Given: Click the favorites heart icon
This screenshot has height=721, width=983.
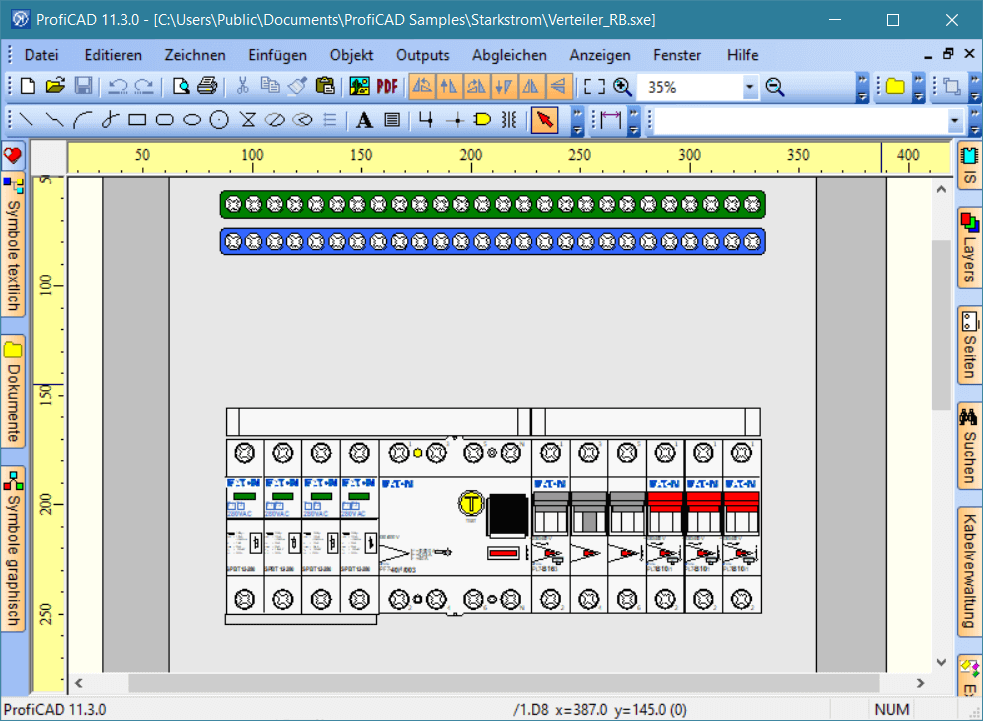Looking at the screenshot, I should click(x=13, y=155).
